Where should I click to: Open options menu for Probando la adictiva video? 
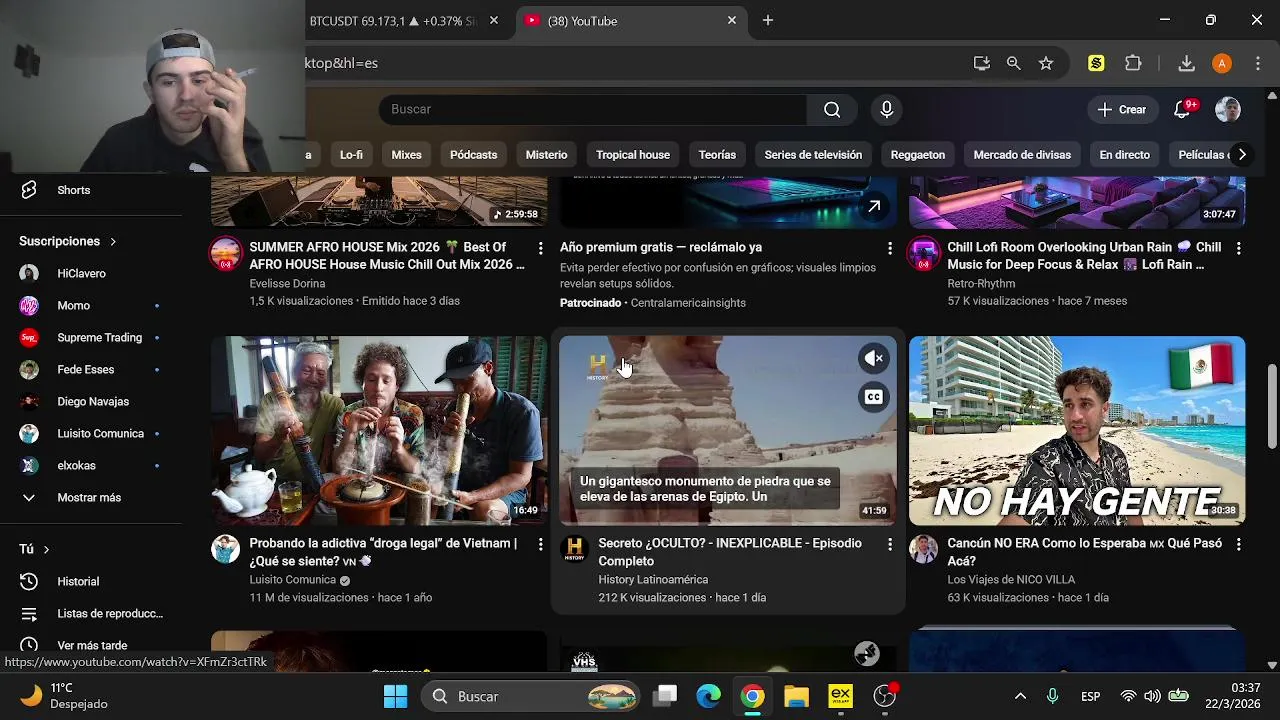pos(541,544)
